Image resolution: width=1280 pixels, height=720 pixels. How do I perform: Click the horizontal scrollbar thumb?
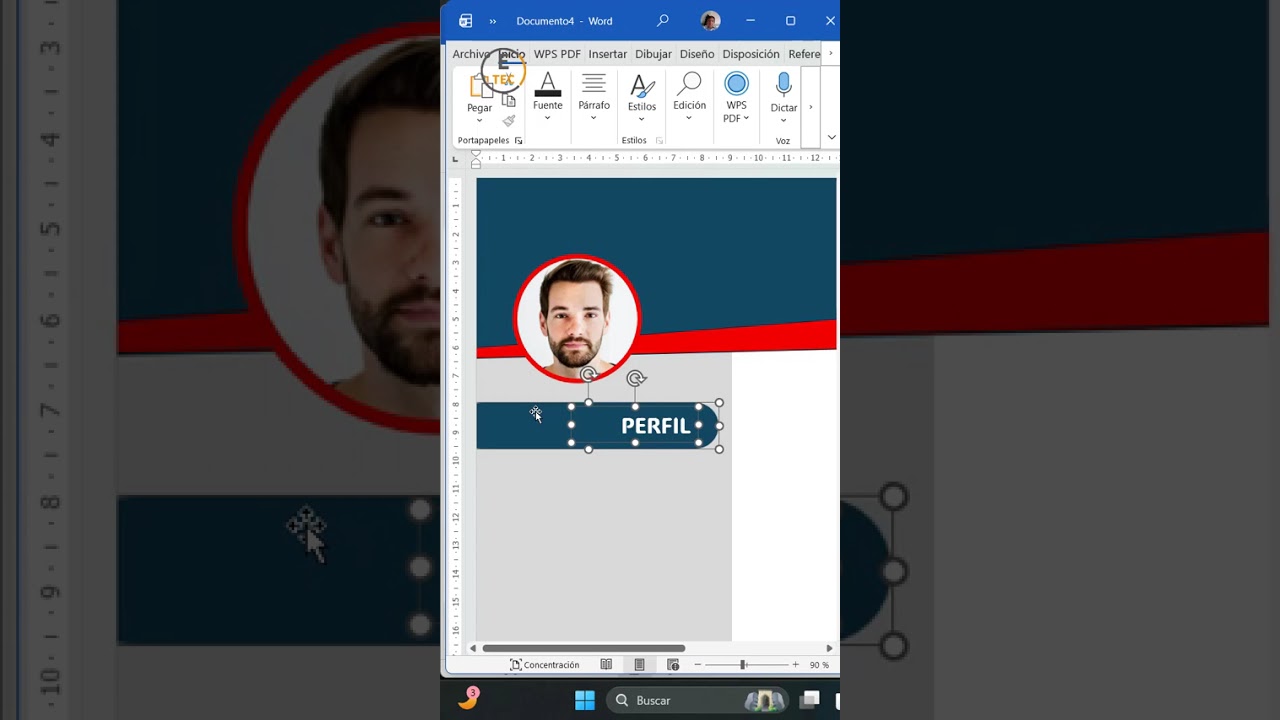coord(584,648)
